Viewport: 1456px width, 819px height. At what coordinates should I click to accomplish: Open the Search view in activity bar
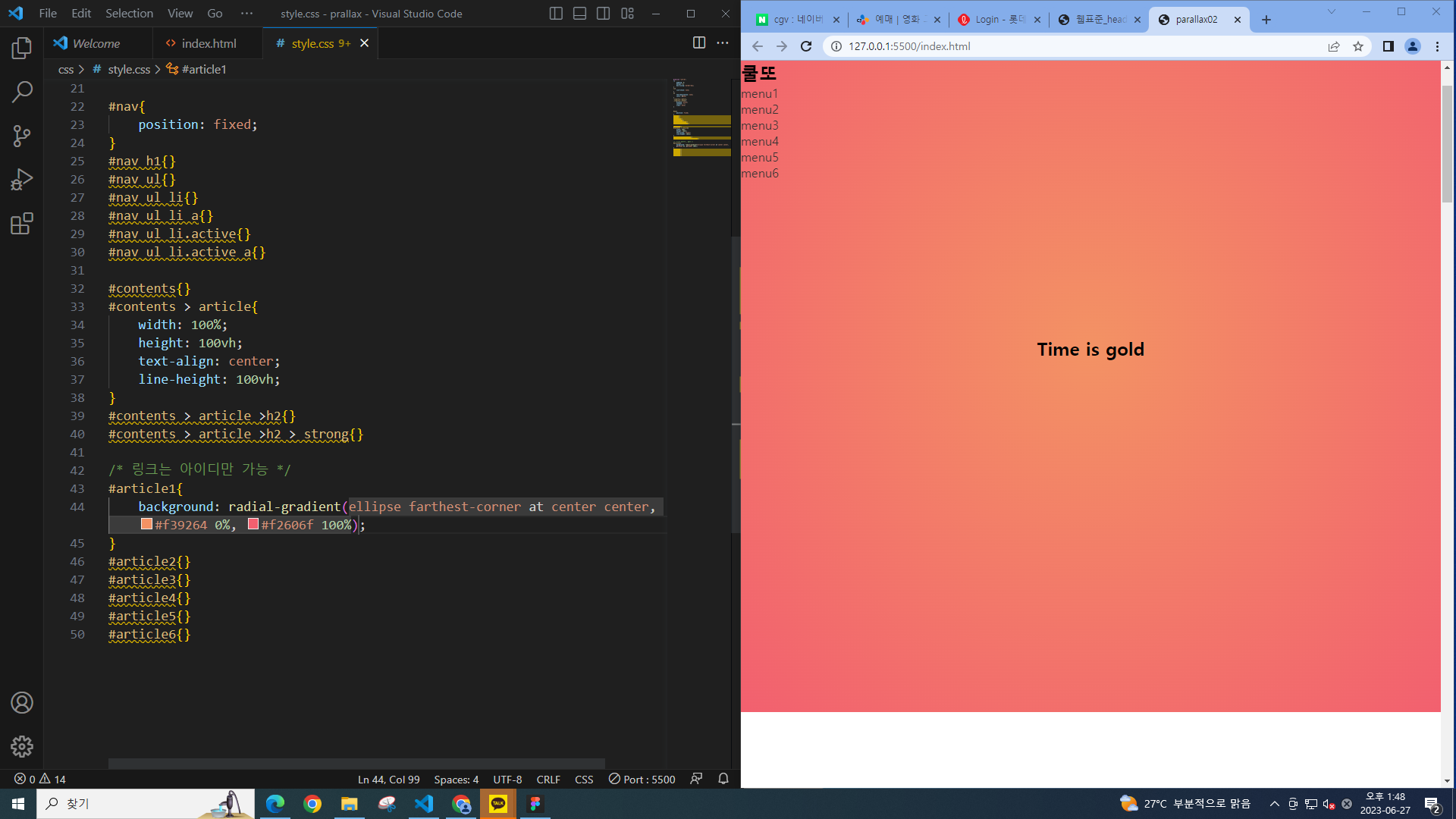pyautogui.click(x=22, y=92)
